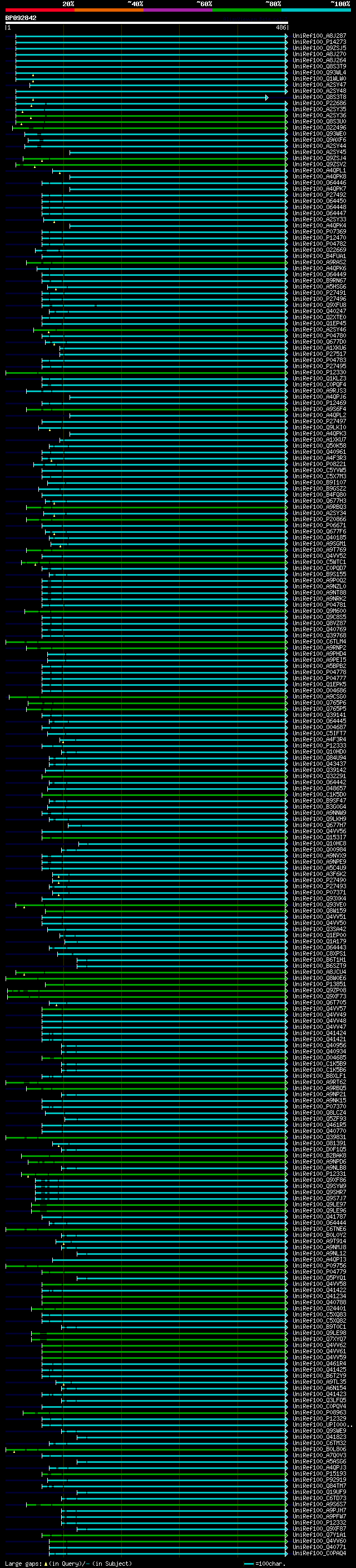Open the UniRef100_Q40771 entry

pyautogui.click(x=319, y=1547)
